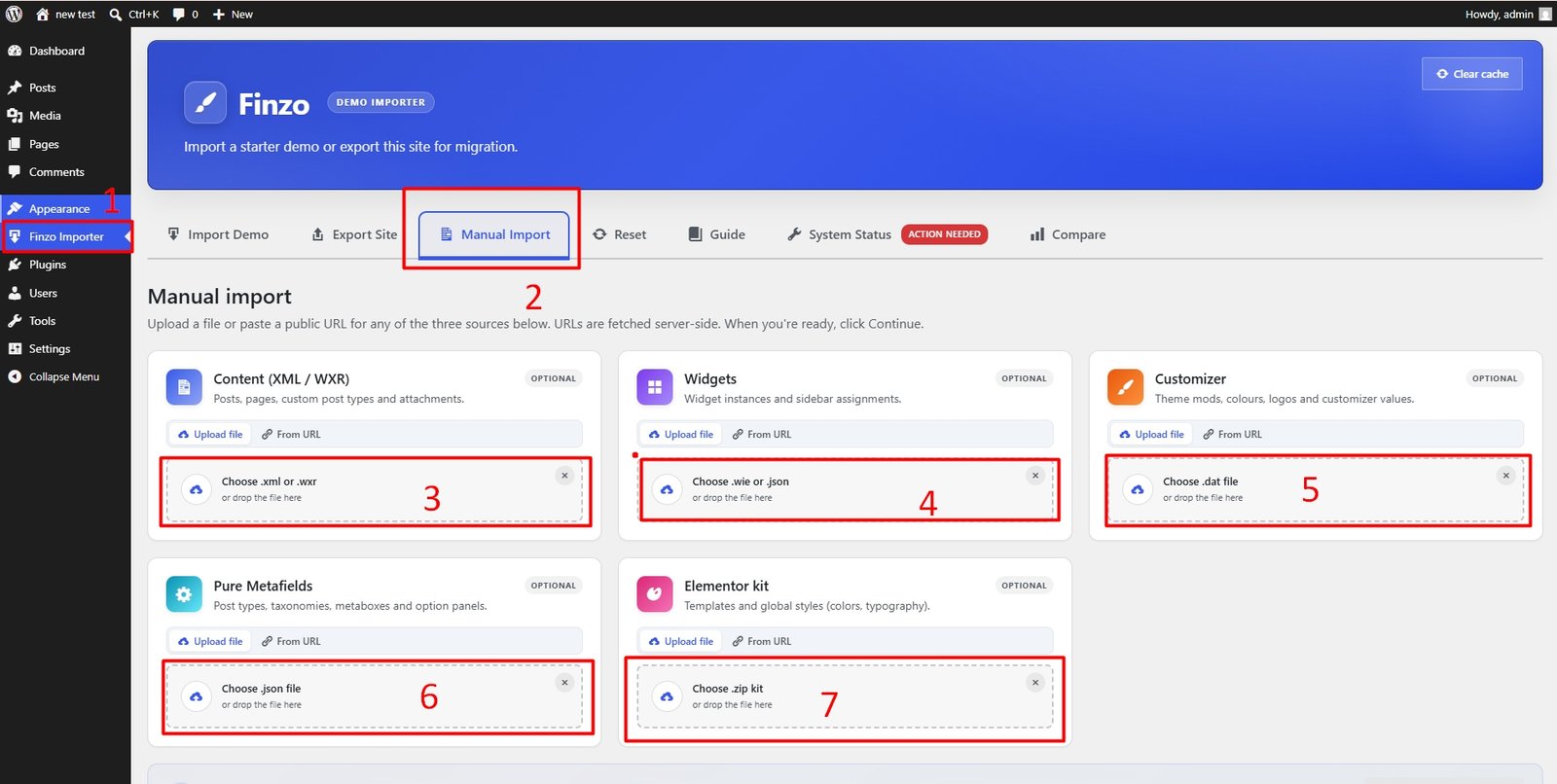This screenshot has height=784, width=1557.
Task: Click Collapse Menu in the sidebar
Action: tap(65, 377)
